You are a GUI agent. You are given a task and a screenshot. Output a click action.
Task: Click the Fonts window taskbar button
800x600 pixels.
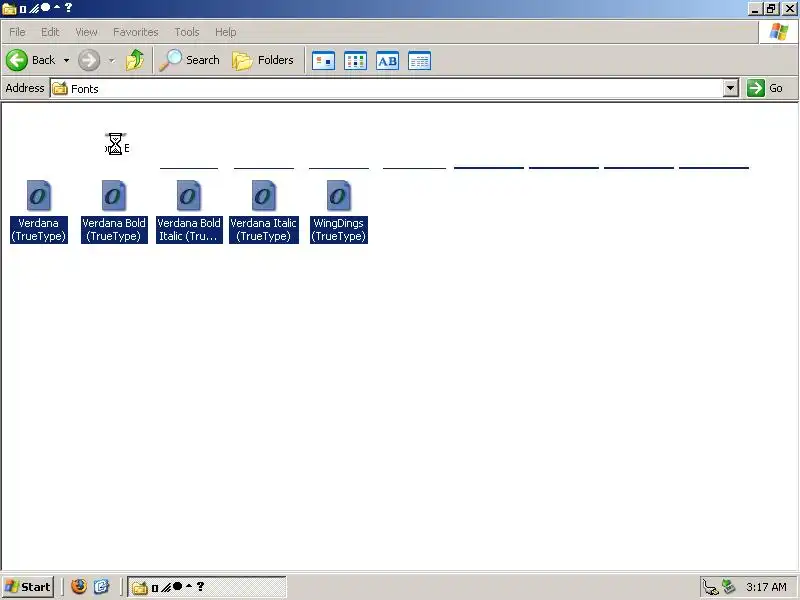point(207,587)
